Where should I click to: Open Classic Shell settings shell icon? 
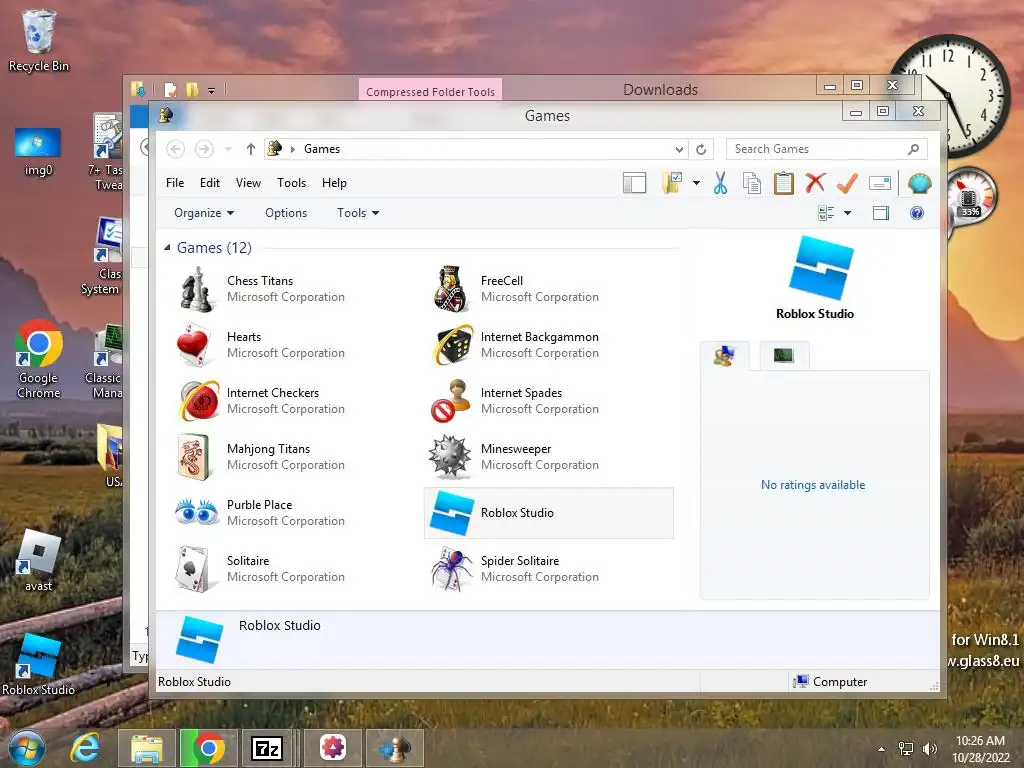(920, 184)
